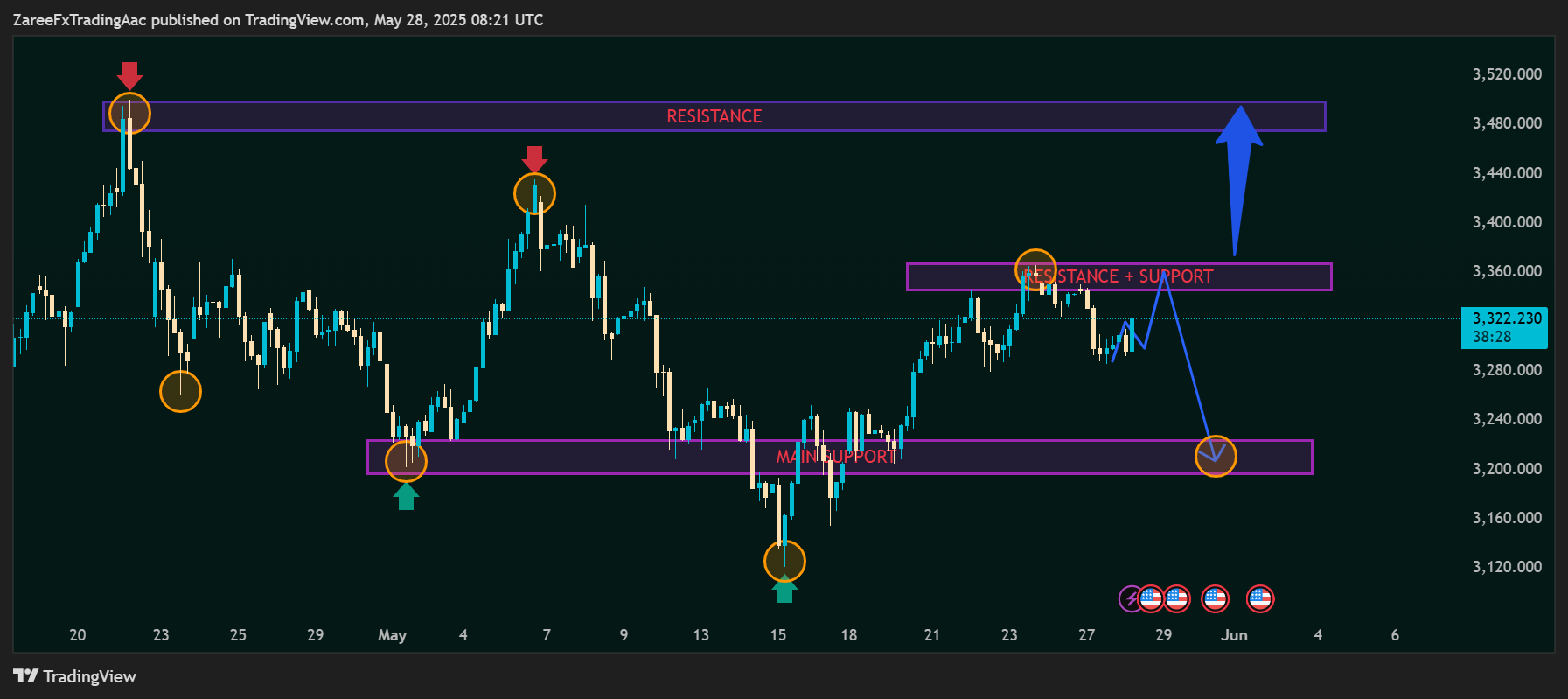Viewport: 1568px width, 699px height.
Task: Select the large blue upward arrow drawing
Action: tap(1237, 180)
